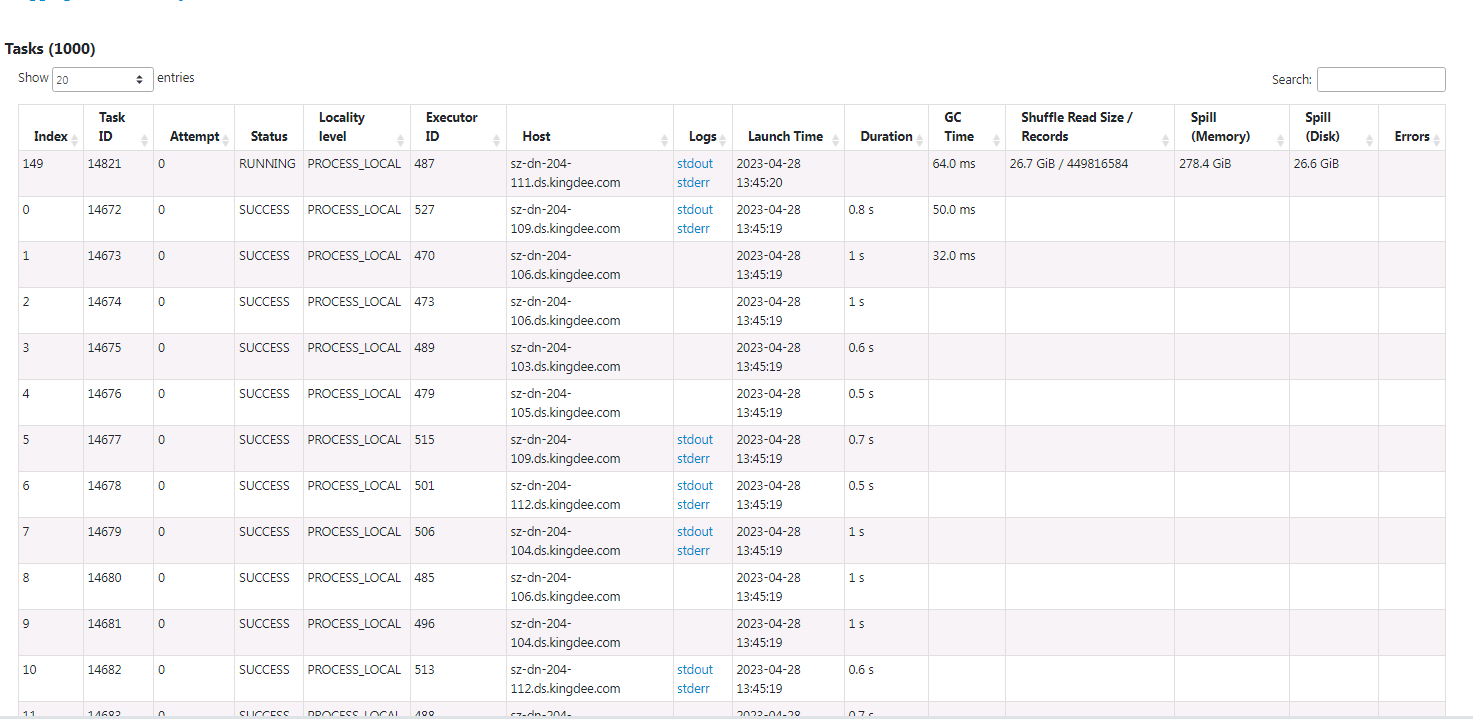This screenshot has width=1473, height=719.
Task: Click host sz-dn-204-103.ds.kingdee.com
Action: point(565,357)
